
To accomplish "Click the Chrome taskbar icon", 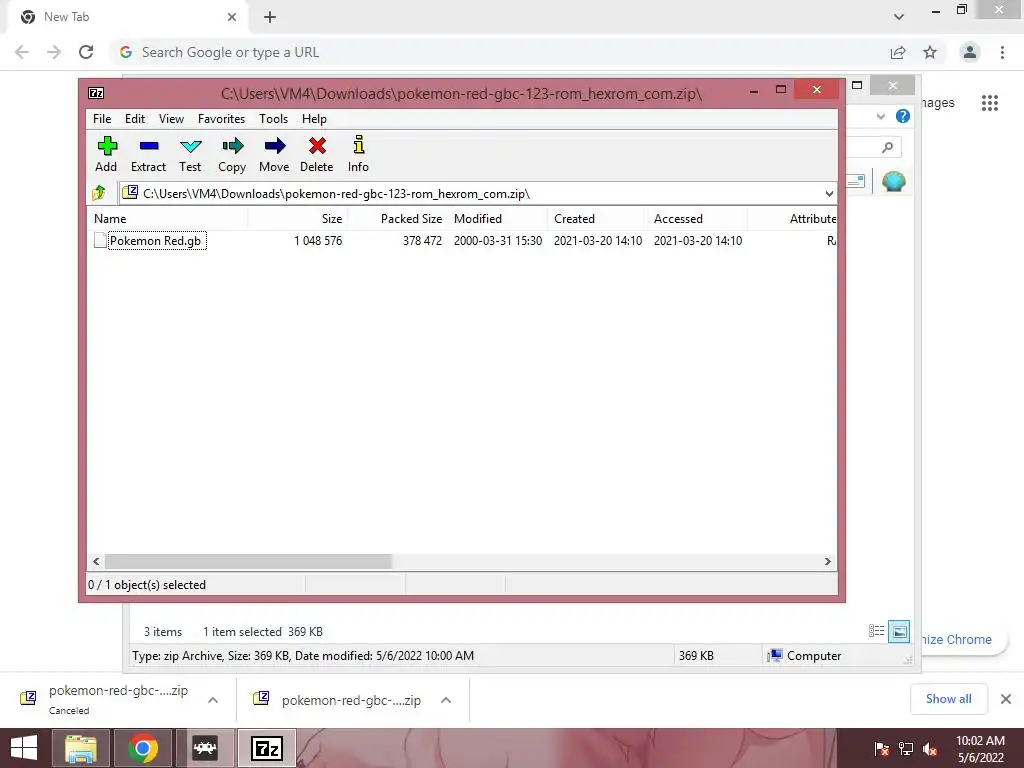I will [142, 748].
